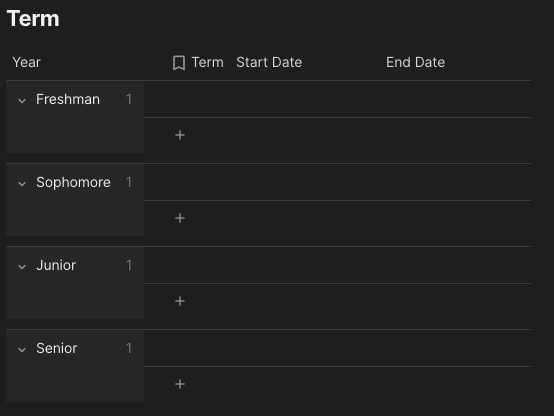Open the Term column header
The height and width of the screenshot is (416, 554).
(x=207, y=62)
